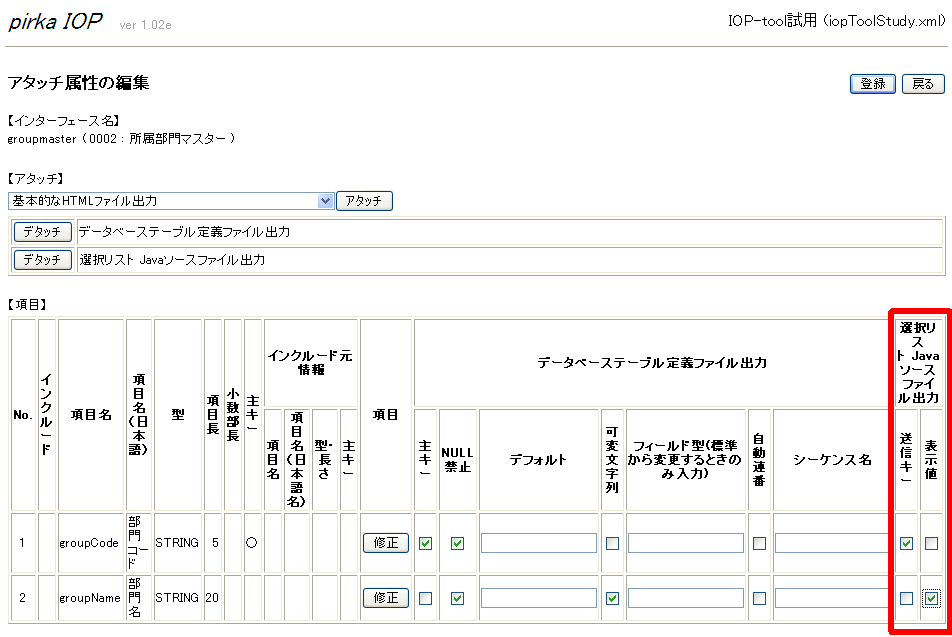Viewport: 952px width, 637px height.
Task: Toggle 可変文字列 checkbox for groupName
Action: [612, 598]
